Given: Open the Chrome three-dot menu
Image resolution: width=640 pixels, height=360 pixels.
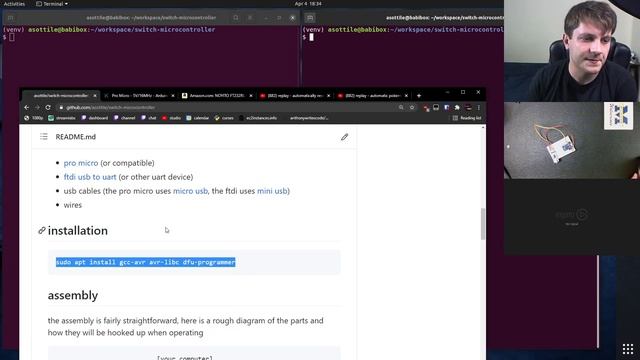Looking at the screenshot, I should tap(478, 107).
